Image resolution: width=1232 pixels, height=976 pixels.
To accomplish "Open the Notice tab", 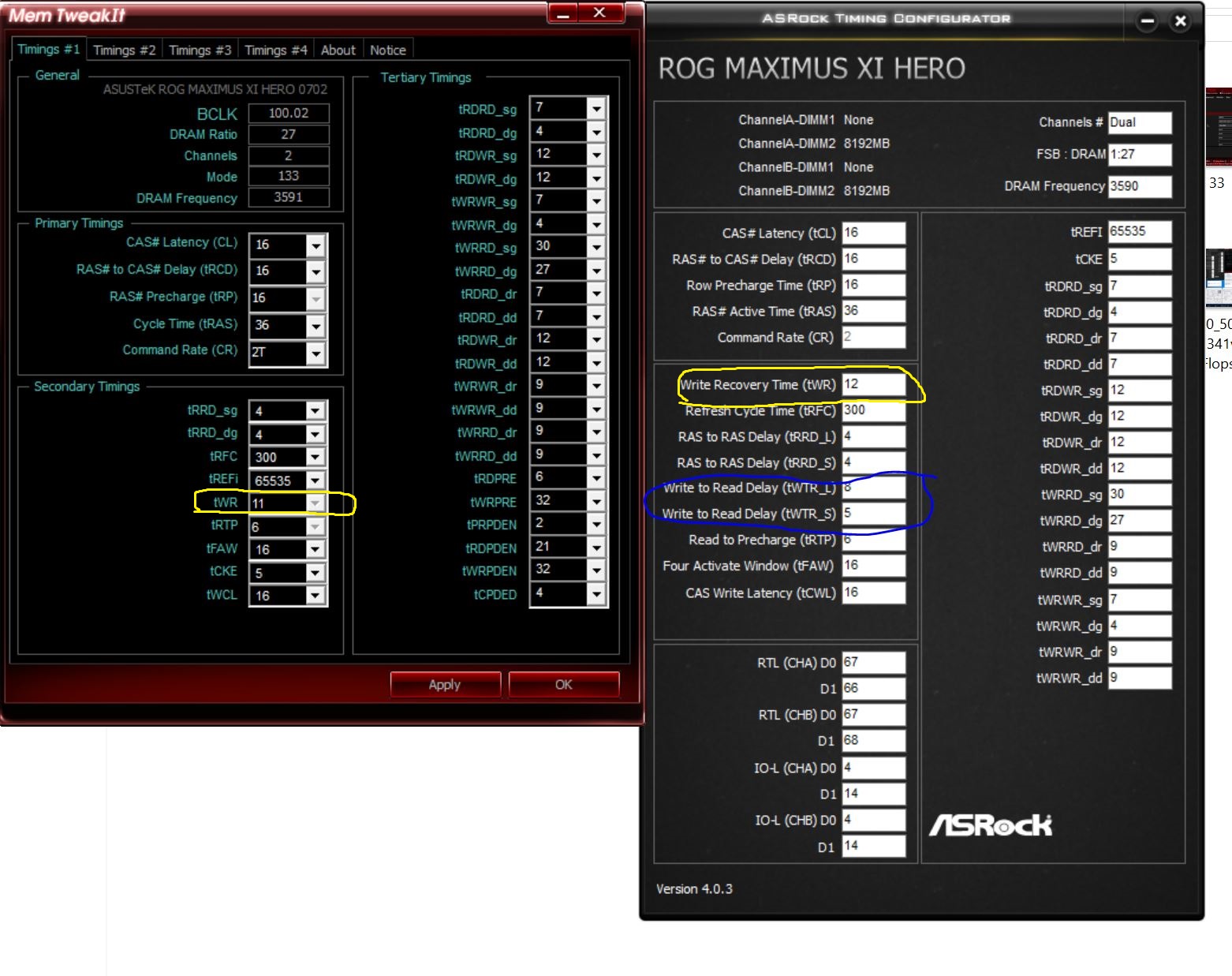I will [x=388, y=50].
